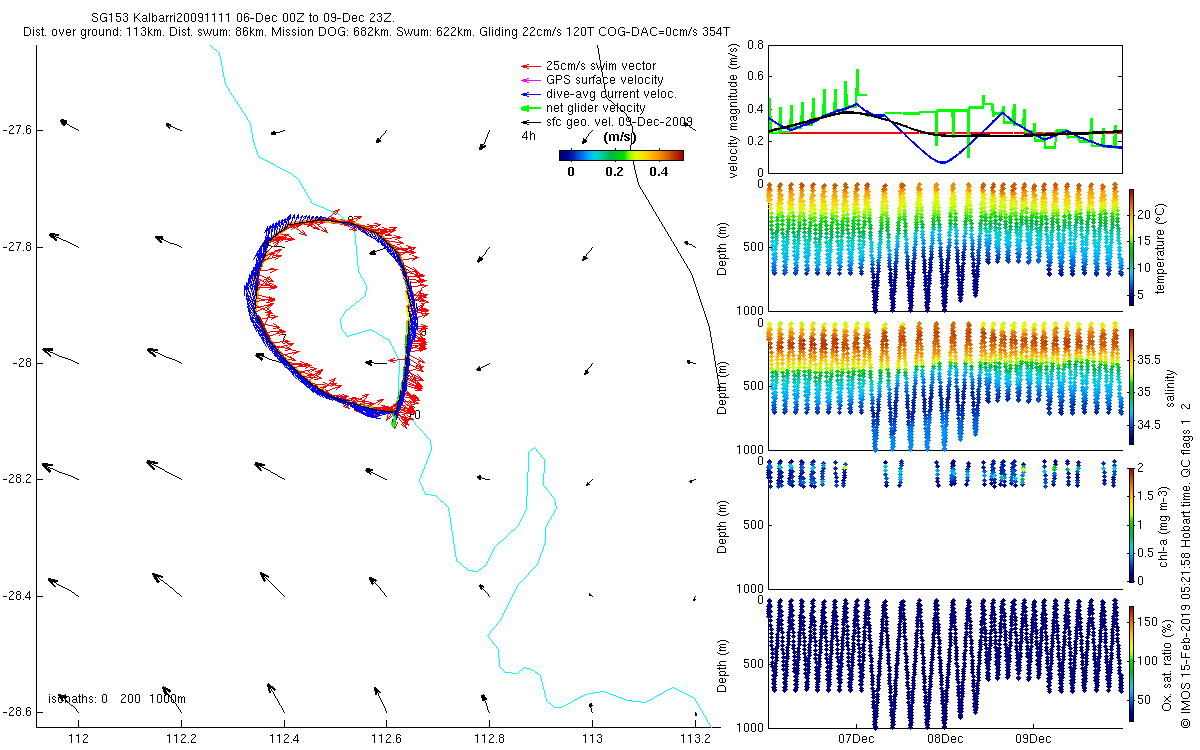Click the -28.6 latitude tick label
The height and width of the screenshot is (750, 1200).
pos(19,713)
